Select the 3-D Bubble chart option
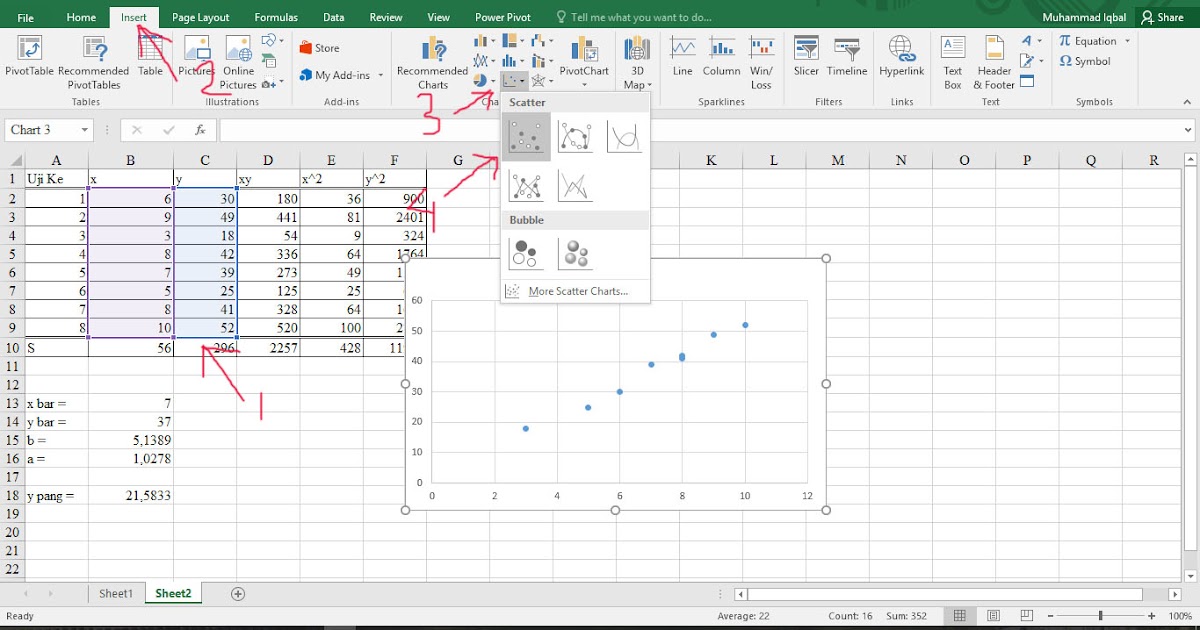This screenshot has width=1200, height=630. tap(575, 253)
